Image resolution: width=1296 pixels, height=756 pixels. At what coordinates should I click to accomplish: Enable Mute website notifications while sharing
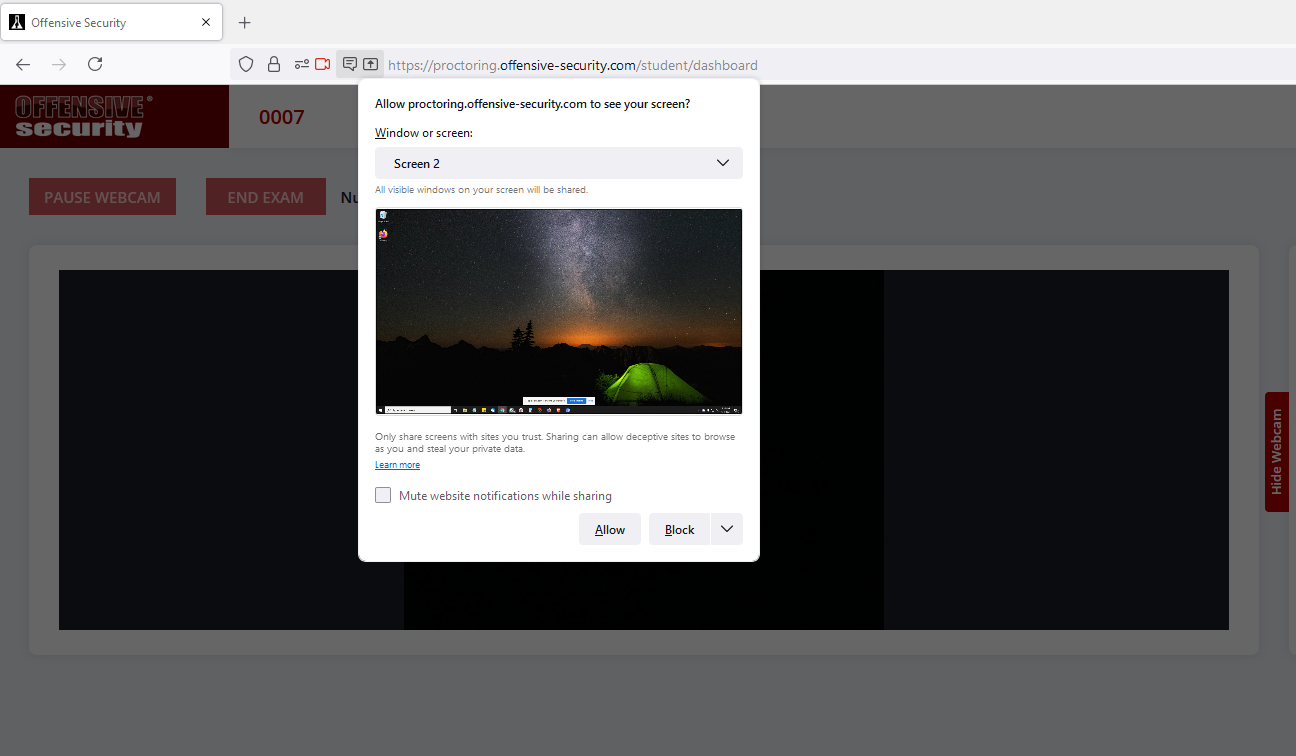coord(383,495)
